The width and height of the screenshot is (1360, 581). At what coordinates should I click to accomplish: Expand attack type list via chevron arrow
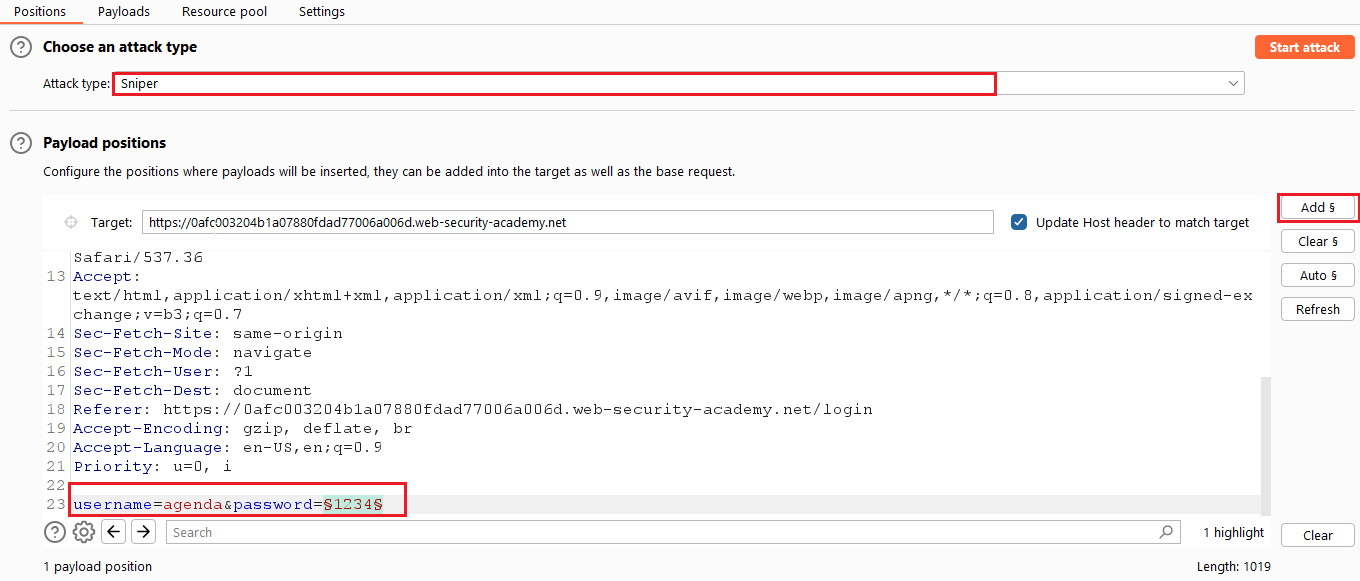(x=1233, y=84)
